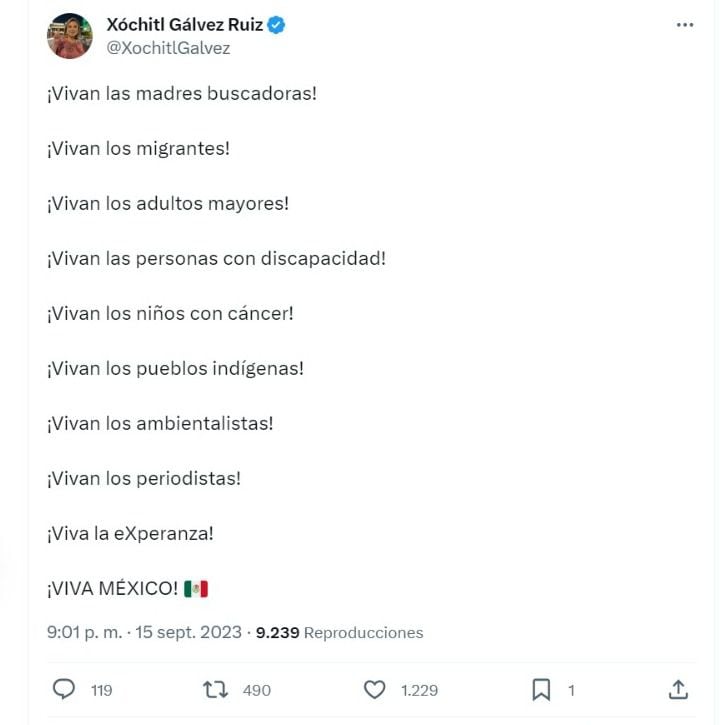This screenshot has width=720, height=725.
Task: Open the profile picture avatar
Action: coord(70,36)
